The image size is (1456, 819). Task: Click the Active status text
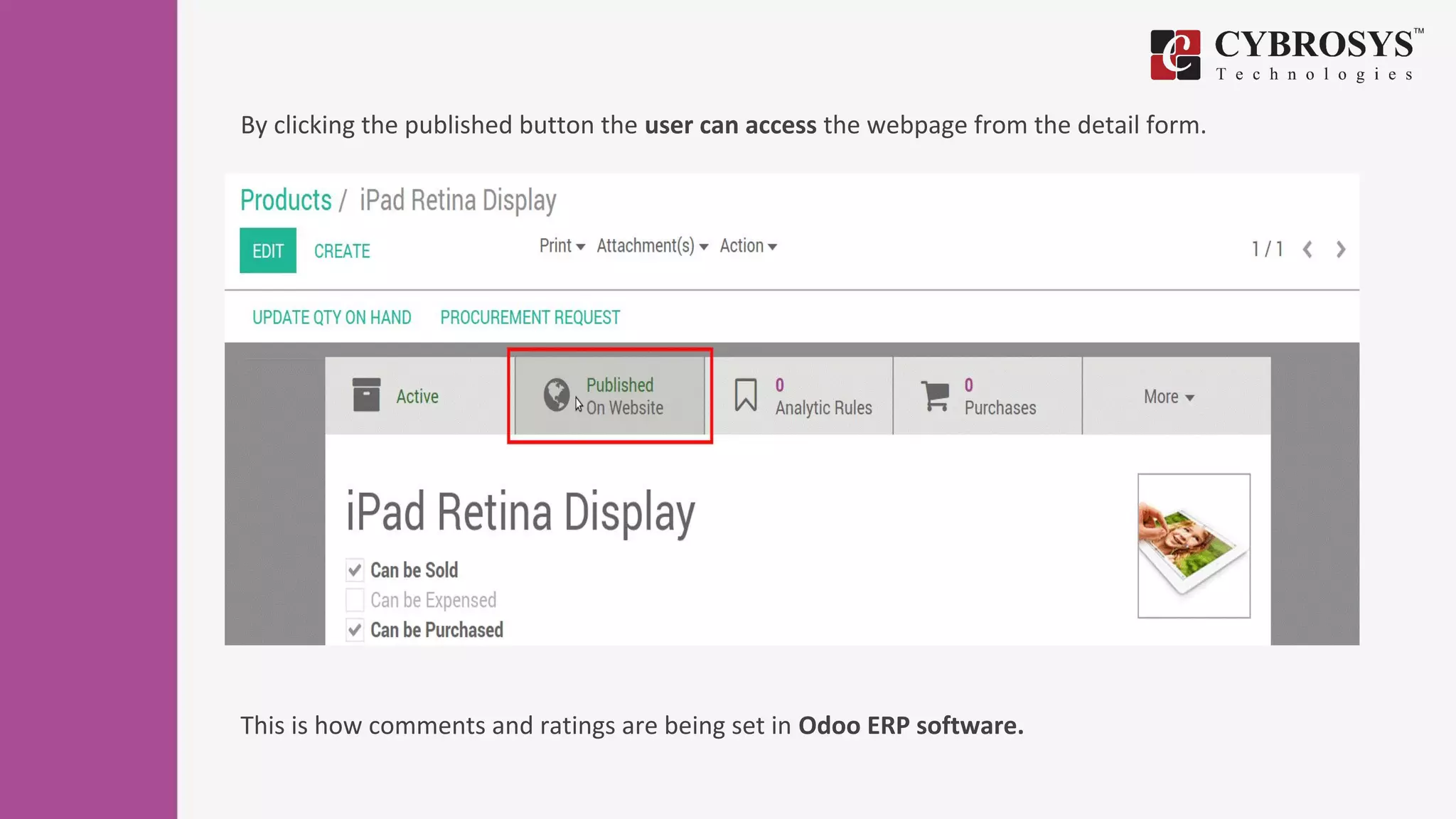coord(417,397)
